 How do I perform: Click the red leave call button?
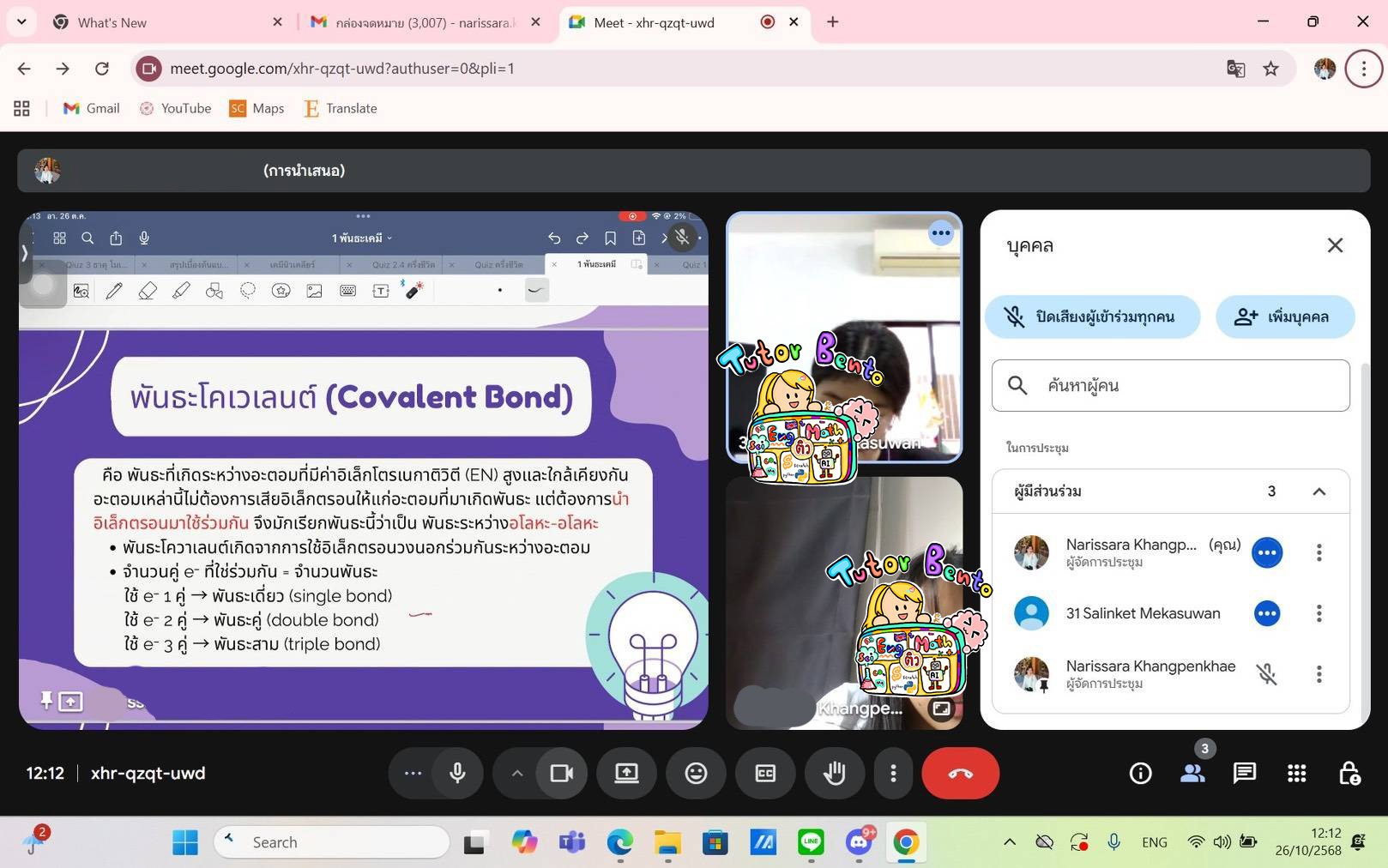[x=960, y=774]
